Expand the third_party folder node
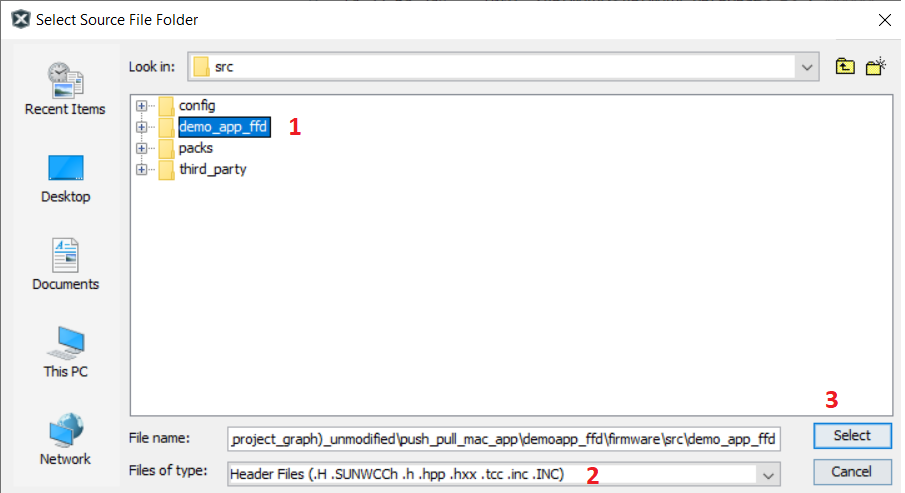The width and height of the screenshot is (905, 493). coord(141,169)
